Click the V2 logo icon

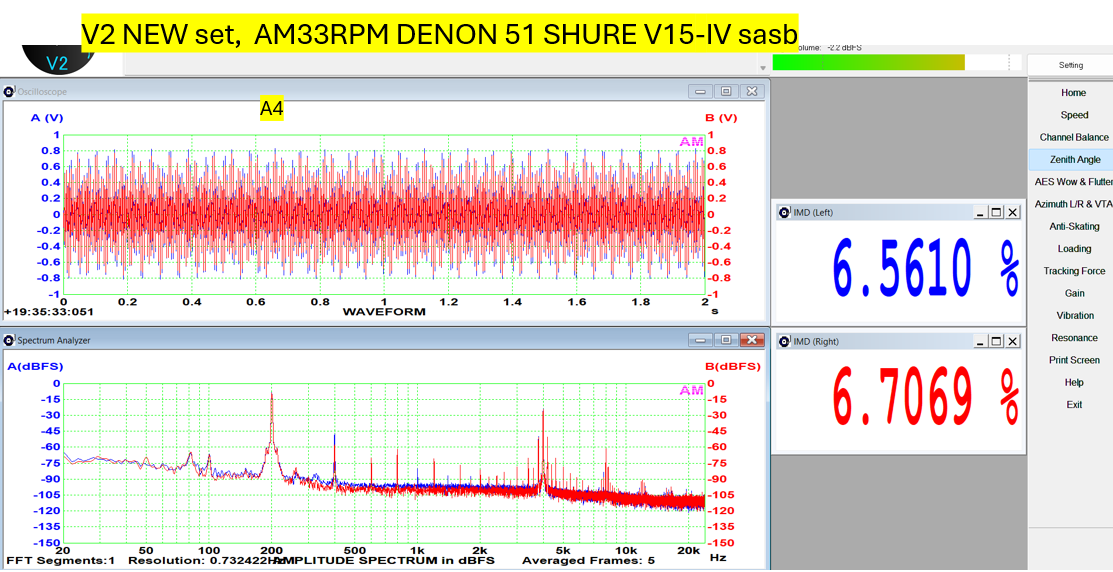pyautogui.click(x=57, y=61)
